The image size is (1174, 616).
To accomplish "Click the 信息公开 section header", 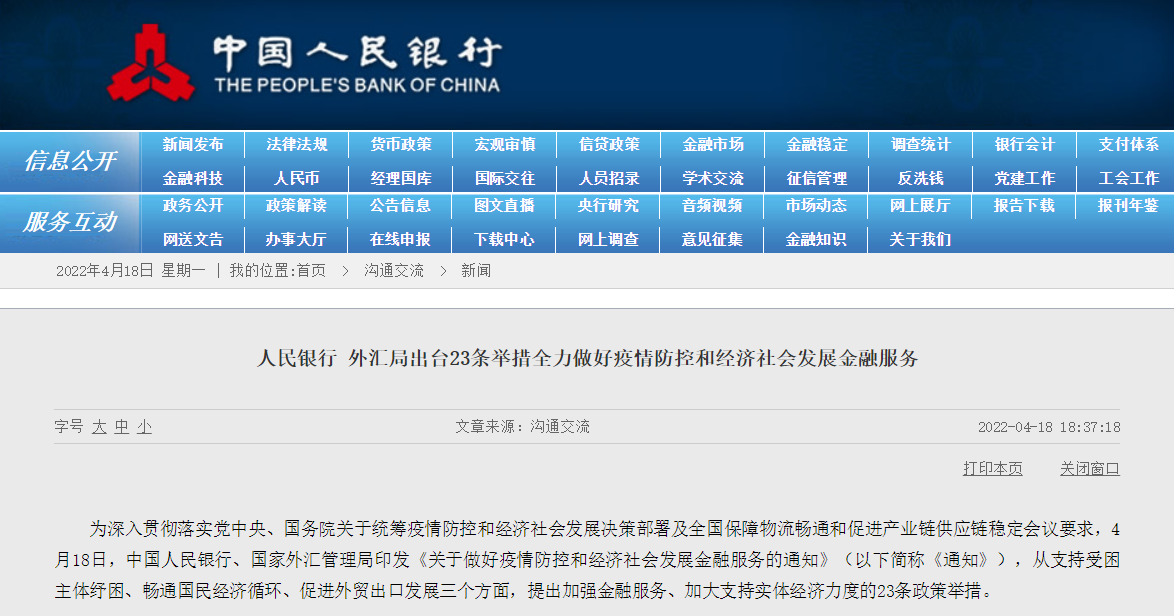I will (x=70, y=160).
